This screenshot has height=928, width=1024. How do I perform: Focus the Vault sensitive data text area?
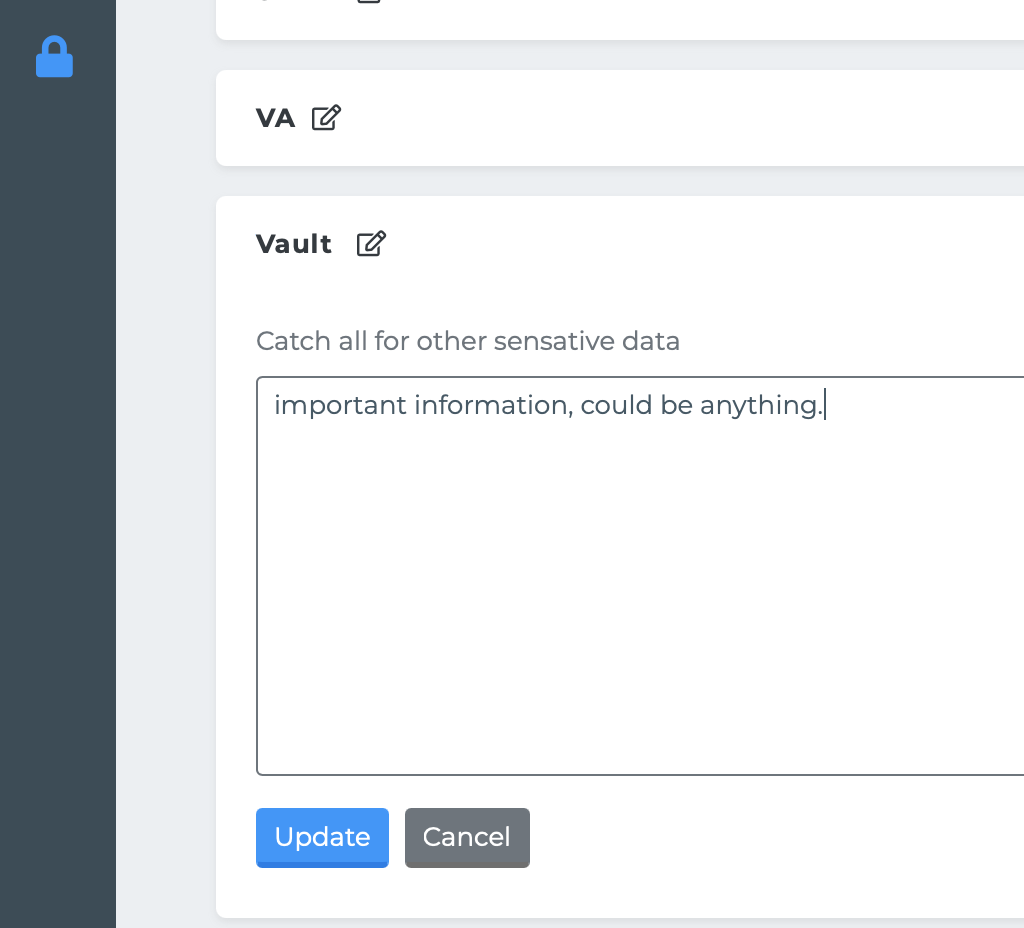(640, 575)
